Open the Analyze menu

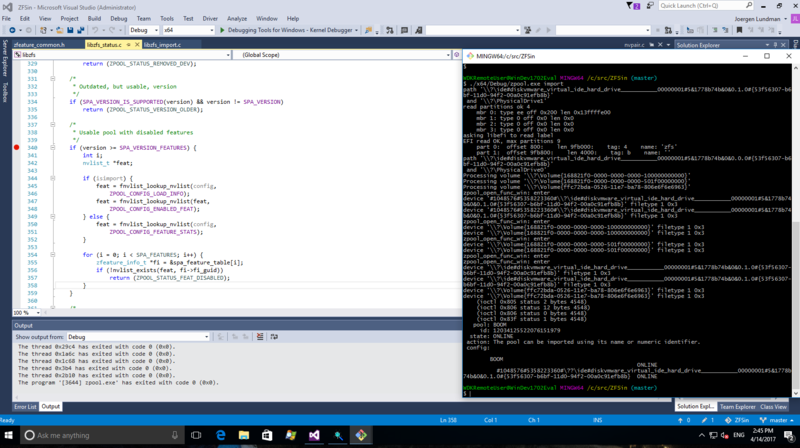click(x=237, y=19)
